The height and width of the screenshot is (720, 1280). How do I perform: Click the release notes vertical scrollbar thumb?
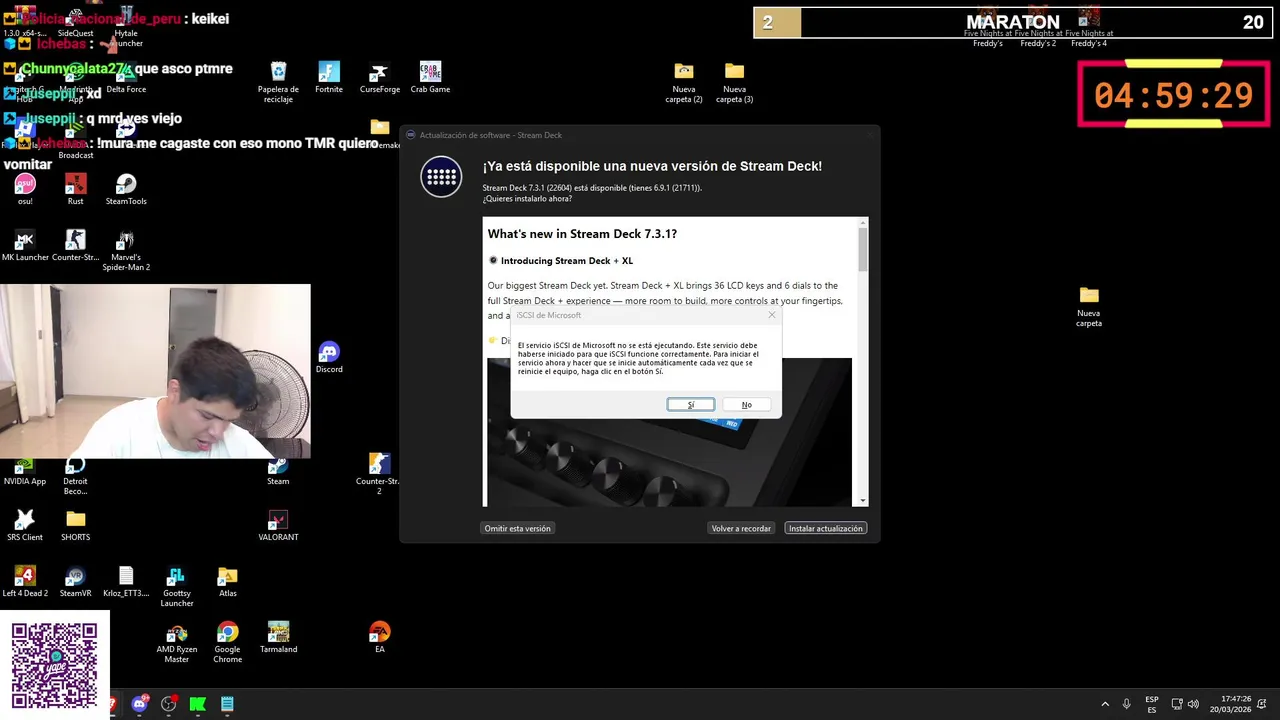tap(862, 248)
